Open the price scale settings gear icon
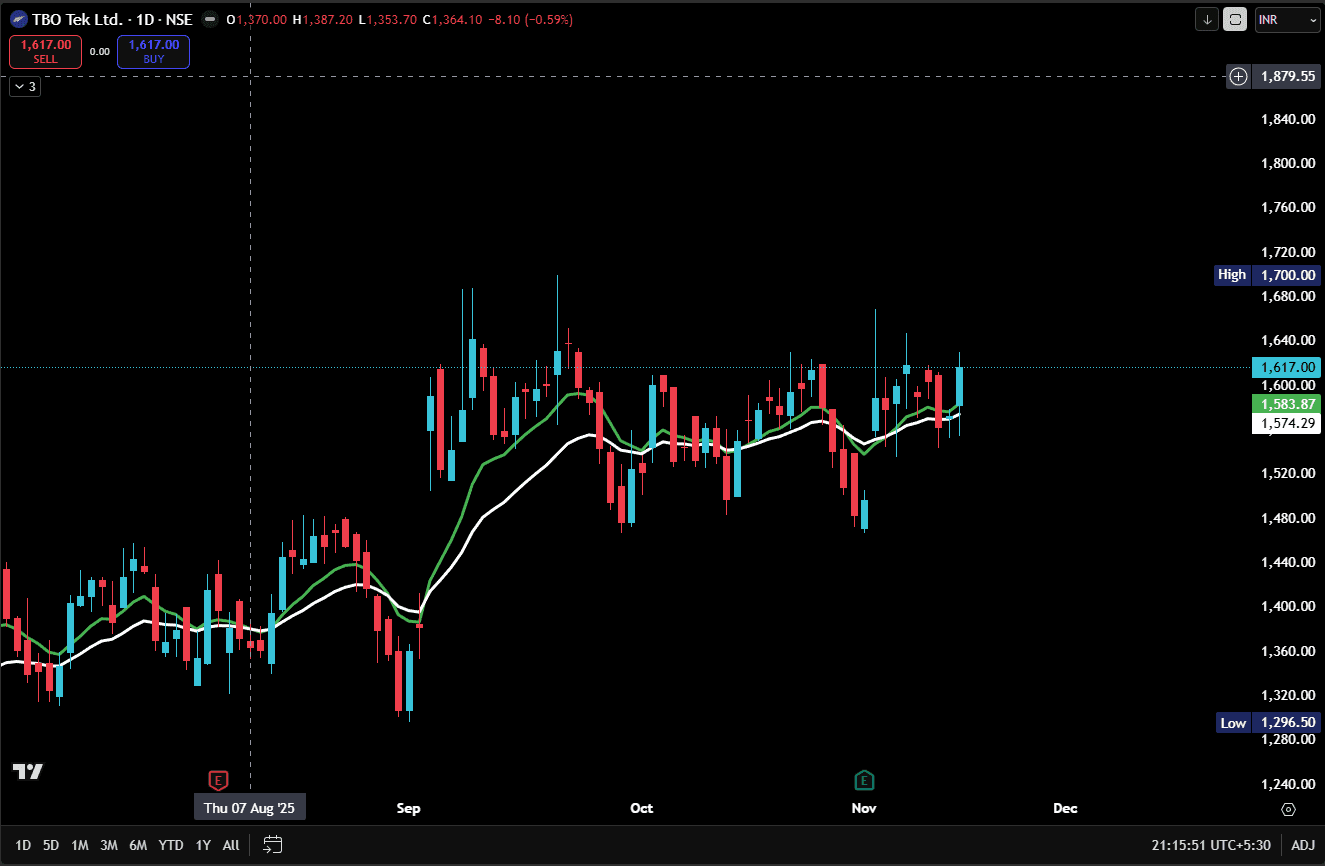This screenshot has width=1325, height=866. 1288,809
